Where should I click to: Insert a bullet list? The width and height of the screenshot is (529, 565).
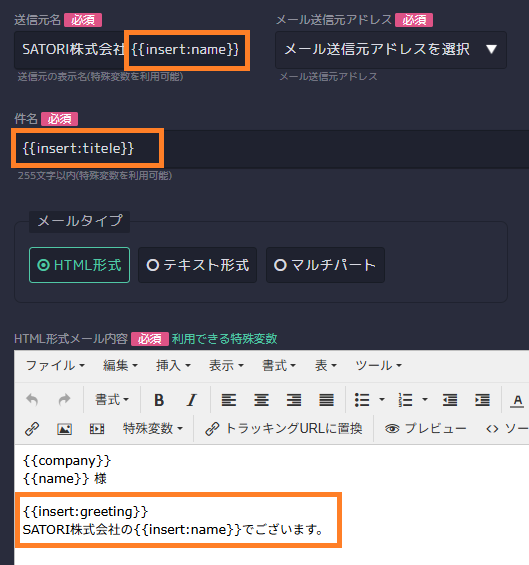pyautogui.click(x=362, y=400)
